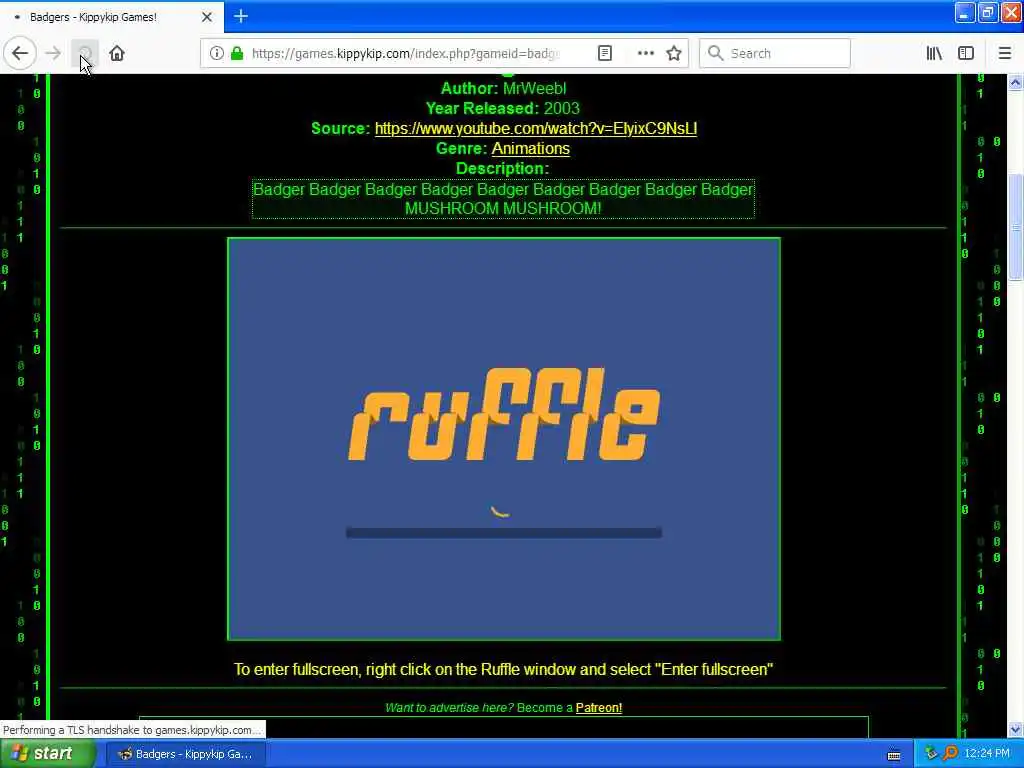Click the magnifier tray icon
Viewport: 1024px width, 768px height.
(x=950, y=754)
